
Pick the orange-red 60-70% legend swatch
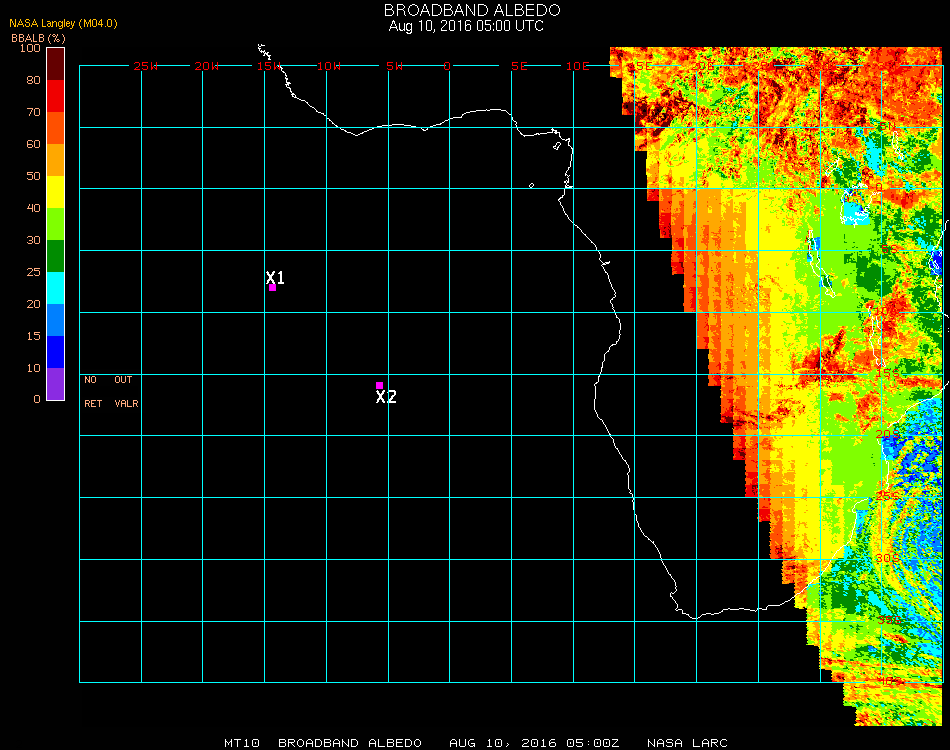point(55,128)
